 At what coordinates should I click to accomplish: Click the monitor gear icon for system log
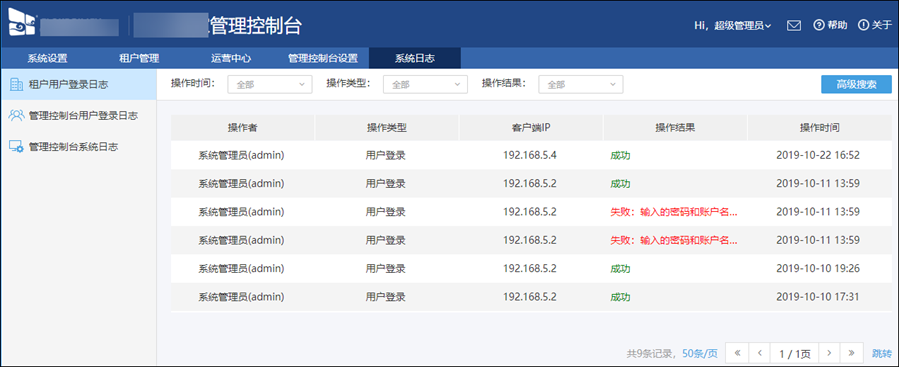[17, 147]
